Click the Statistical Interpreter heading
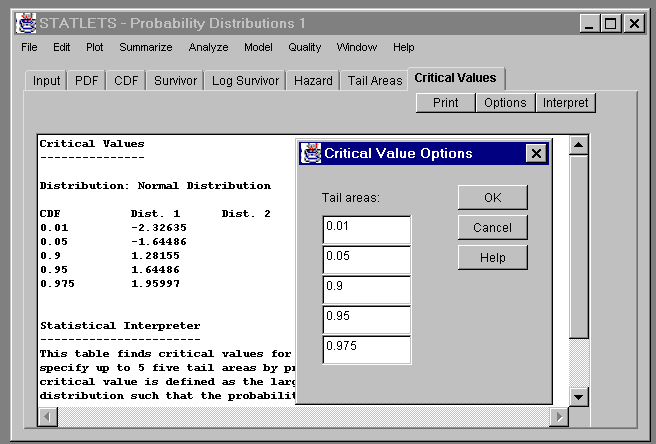656x444 pixels. (120, 326)
